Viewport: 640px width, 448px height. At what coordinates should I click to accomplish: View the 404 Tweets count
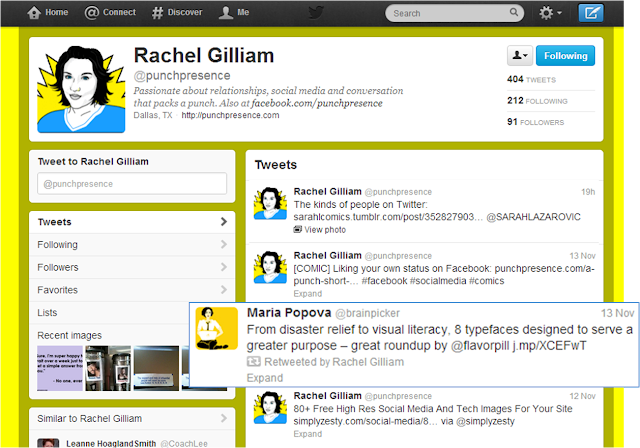click(531, 80)
